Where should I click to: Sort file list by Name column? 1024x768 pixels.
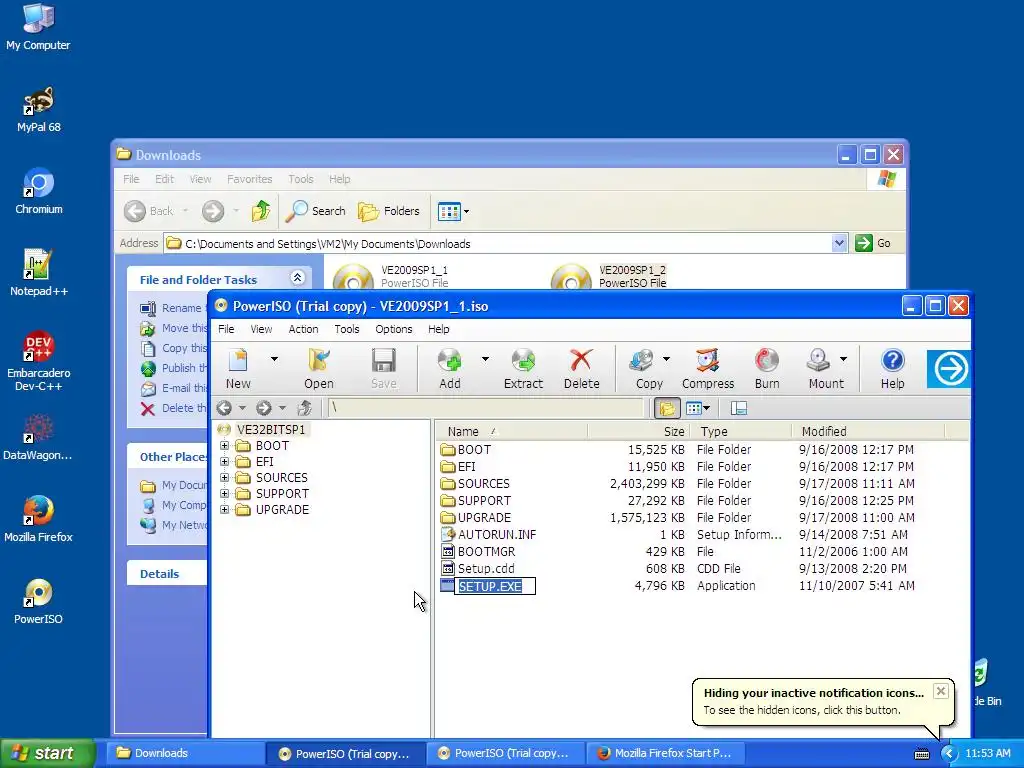point(511,432)
